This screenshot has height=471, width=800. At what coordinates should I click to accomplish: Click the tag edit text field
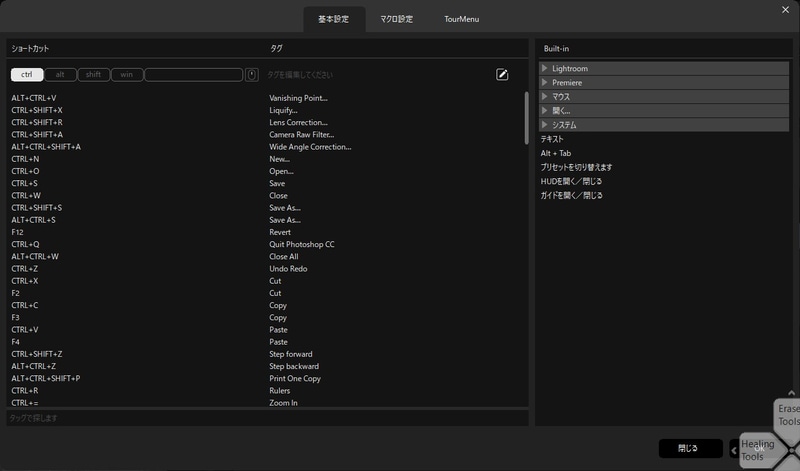[378, 75]
